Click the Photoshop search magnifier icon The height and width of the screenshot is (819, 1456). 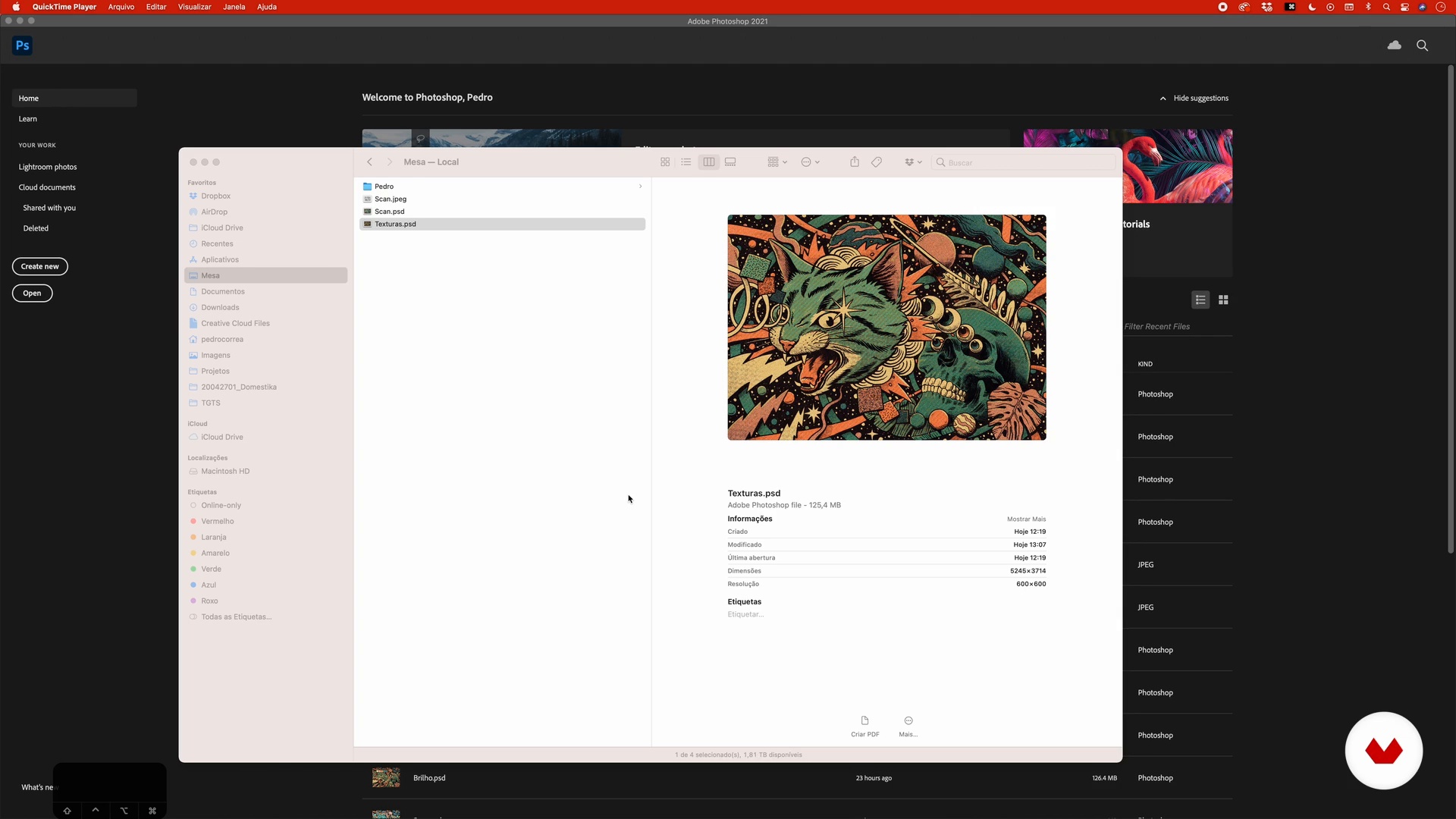pos(1423,45)
